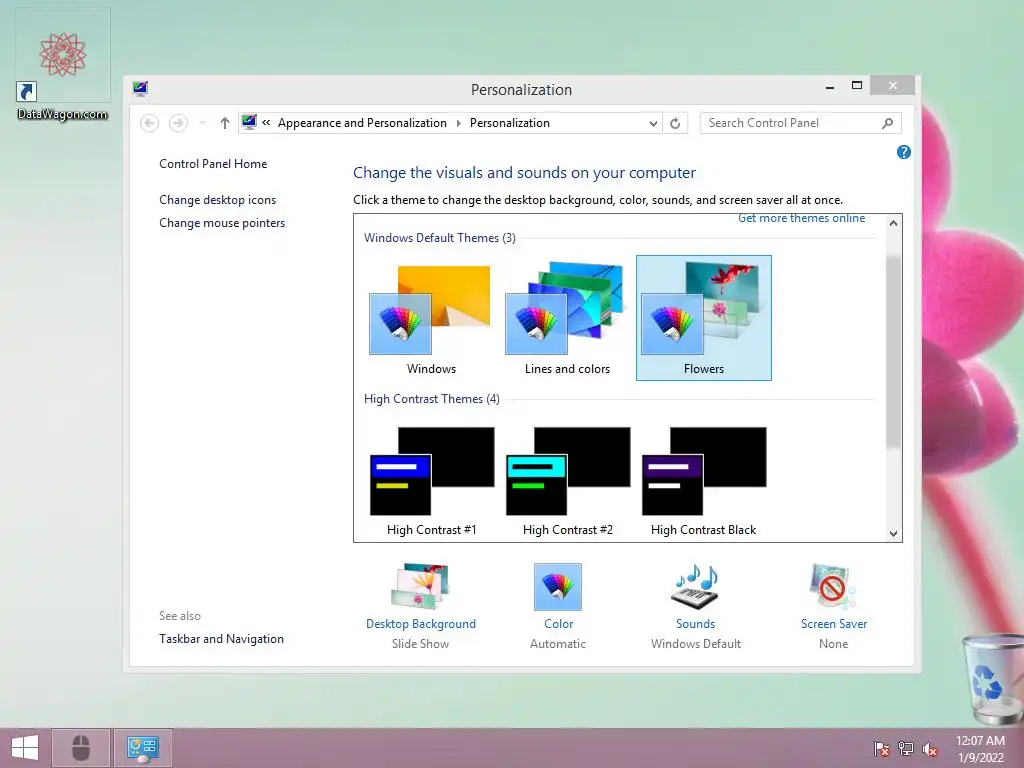Minimize the Personalization window
This screenshot has width=1024, height=768.
click(830, 87)
